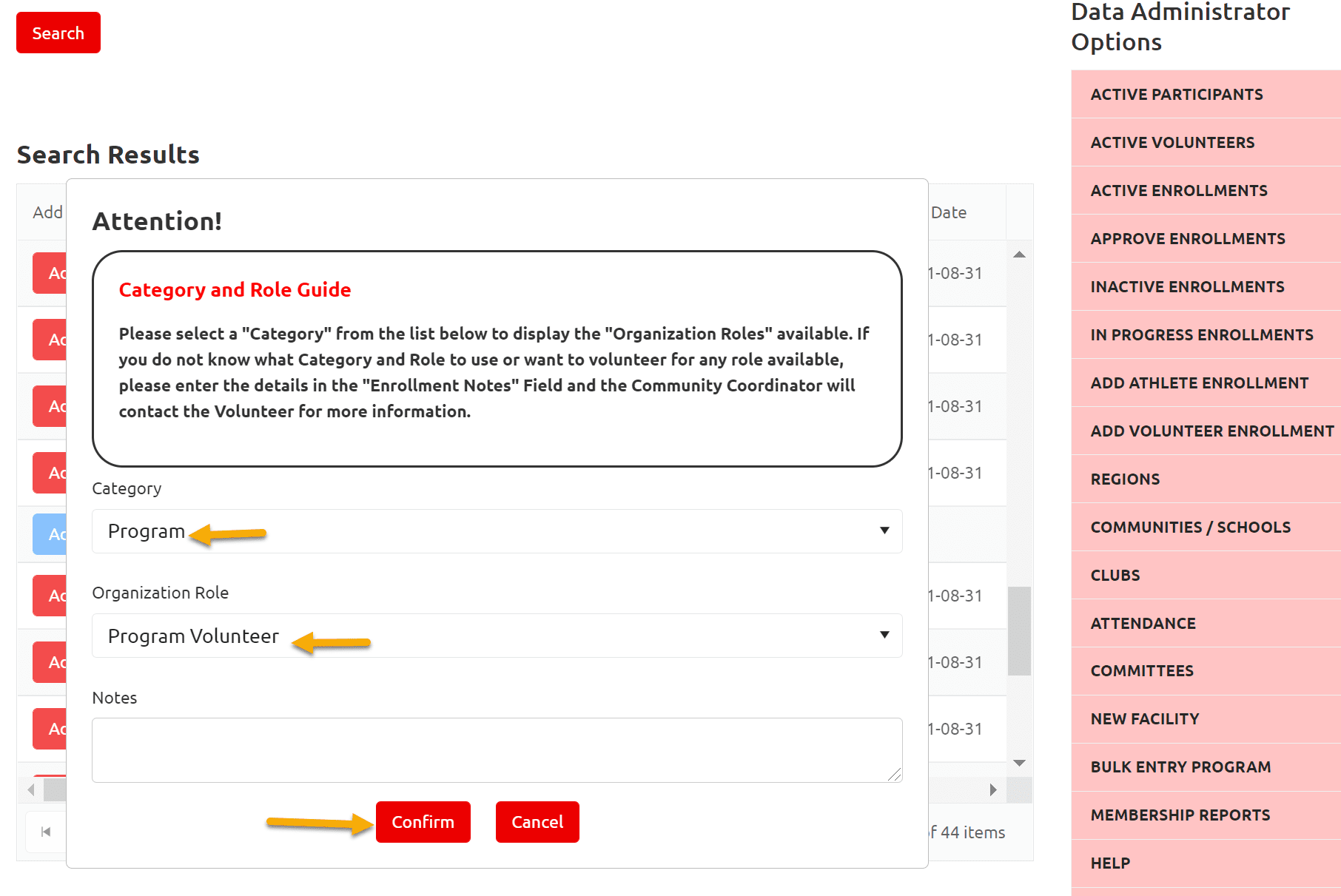Open Active Volunteers option

pyautogui.click(x=1206, y=142)
